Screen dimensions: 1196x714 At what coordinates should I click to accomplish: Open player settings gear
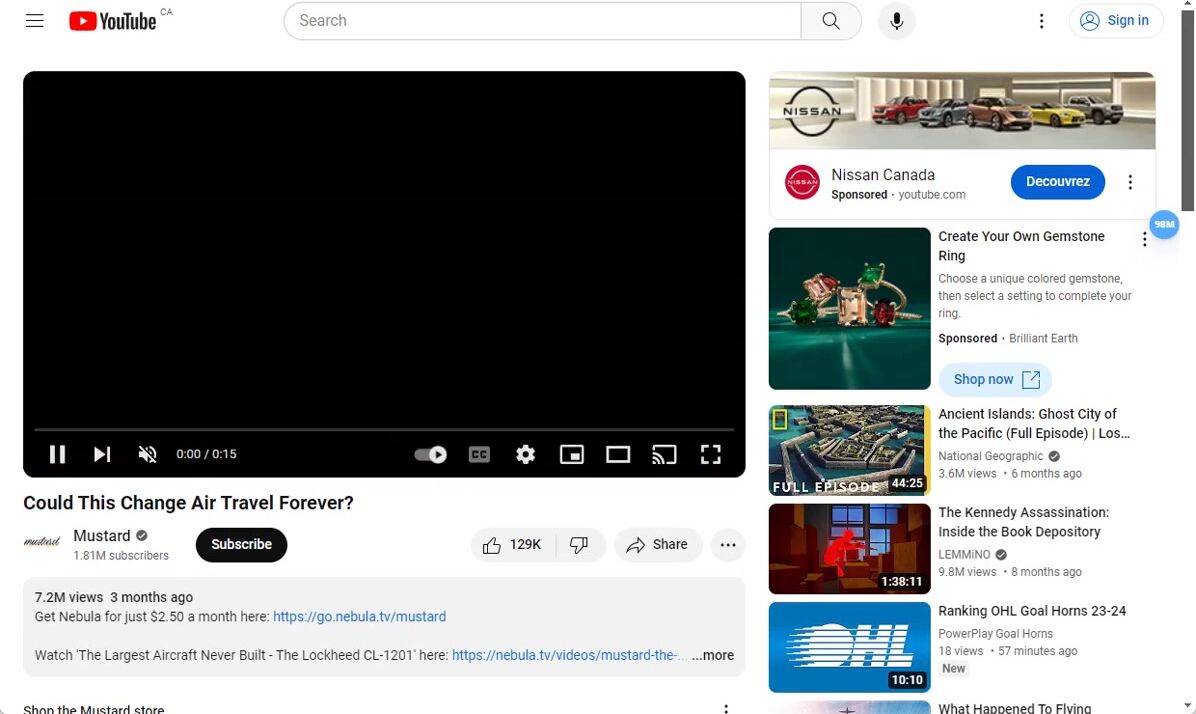pos(526,455)
